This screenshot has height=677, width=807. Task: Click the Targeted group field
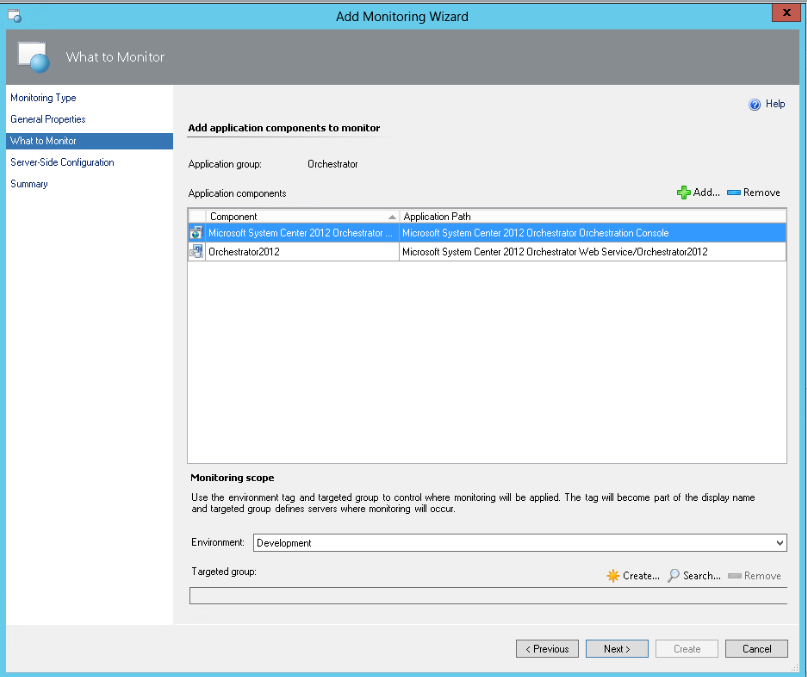coord(487,596)
